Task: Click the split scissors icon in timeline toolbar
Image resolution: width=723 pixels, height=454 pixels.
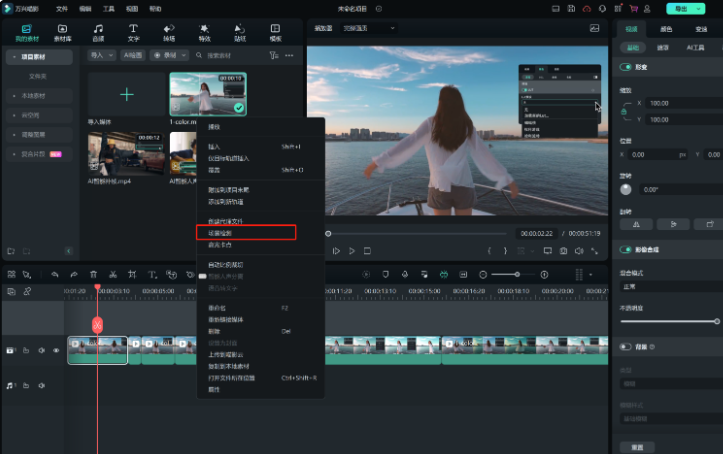Action: [113, 274]
